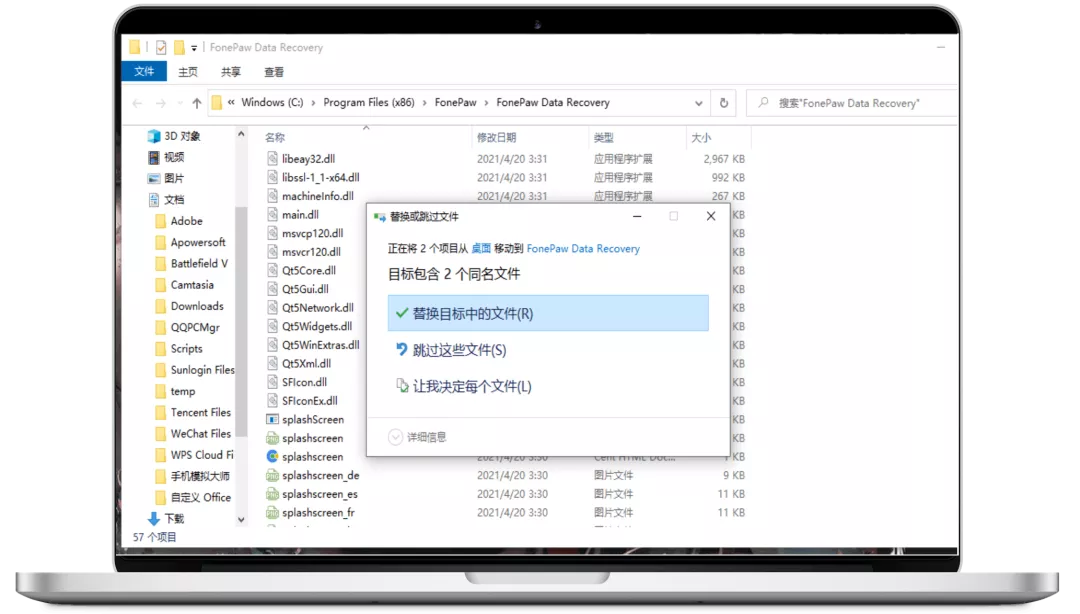The image size is (1080, 614).
Task: Click Windows (C:) in address bar
Action: [x=272, y=103]
